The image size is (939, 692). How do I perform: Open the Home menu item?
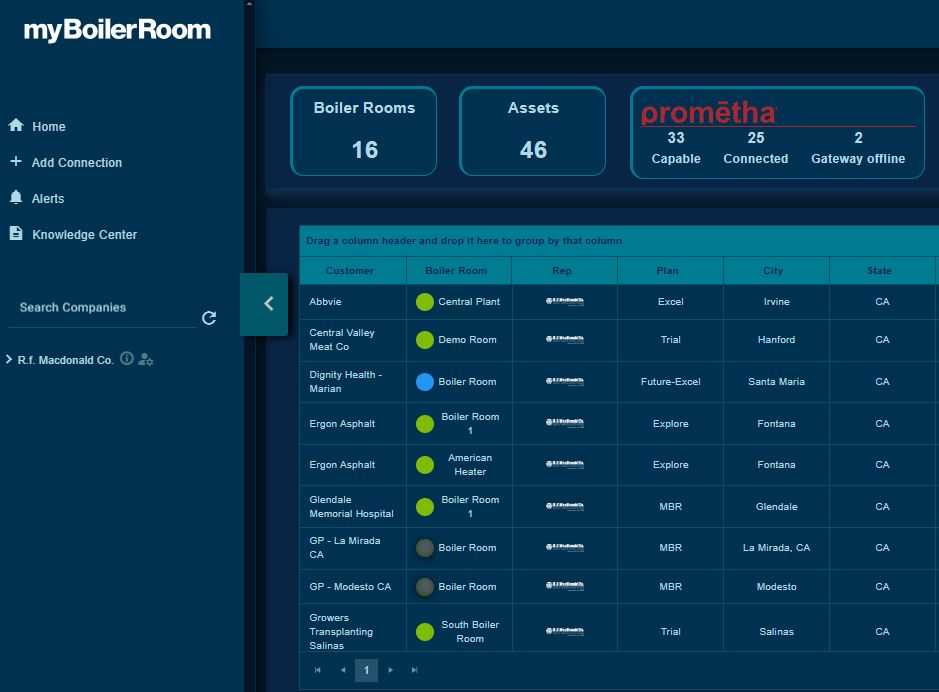(x=48, y=127)
